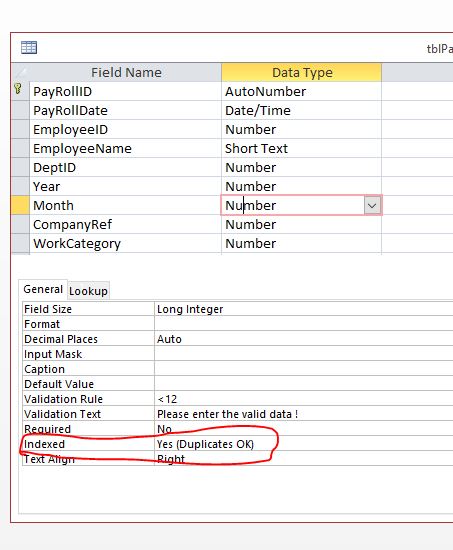Click the Field Name column header
Screen dimensions: 453x550
126,73
